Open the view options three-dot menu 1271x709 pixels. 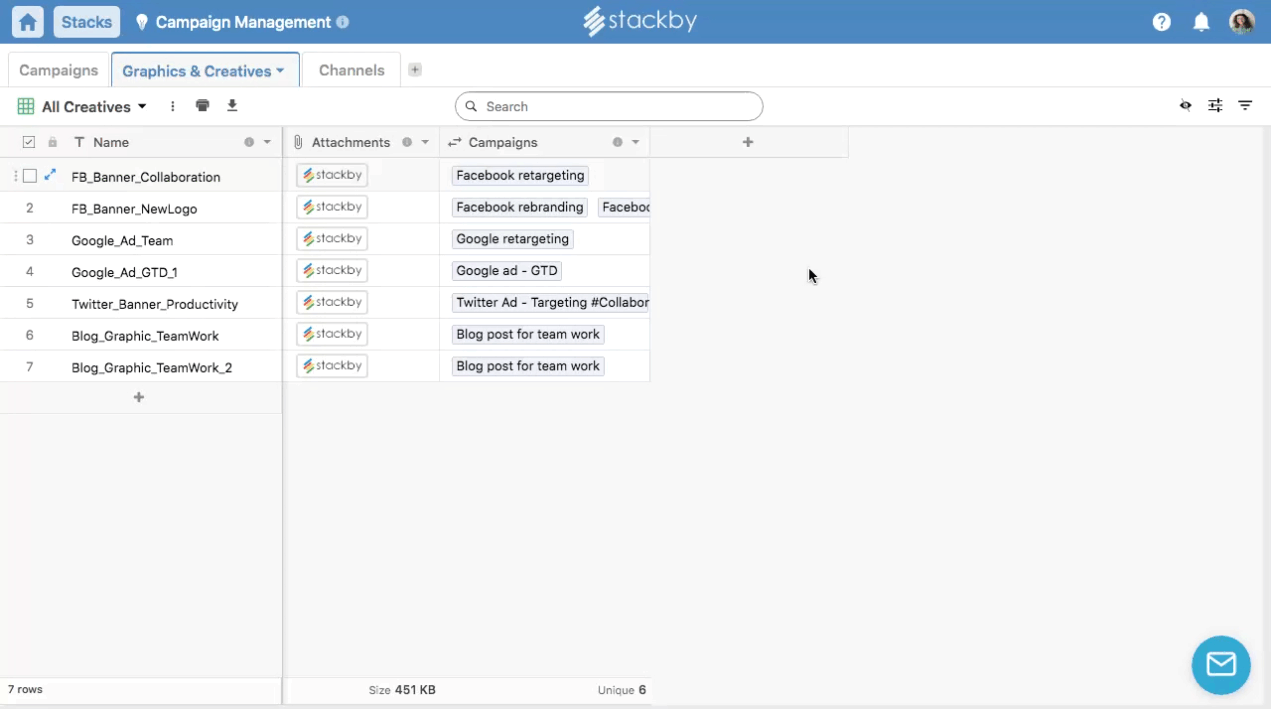coord(173,106)
